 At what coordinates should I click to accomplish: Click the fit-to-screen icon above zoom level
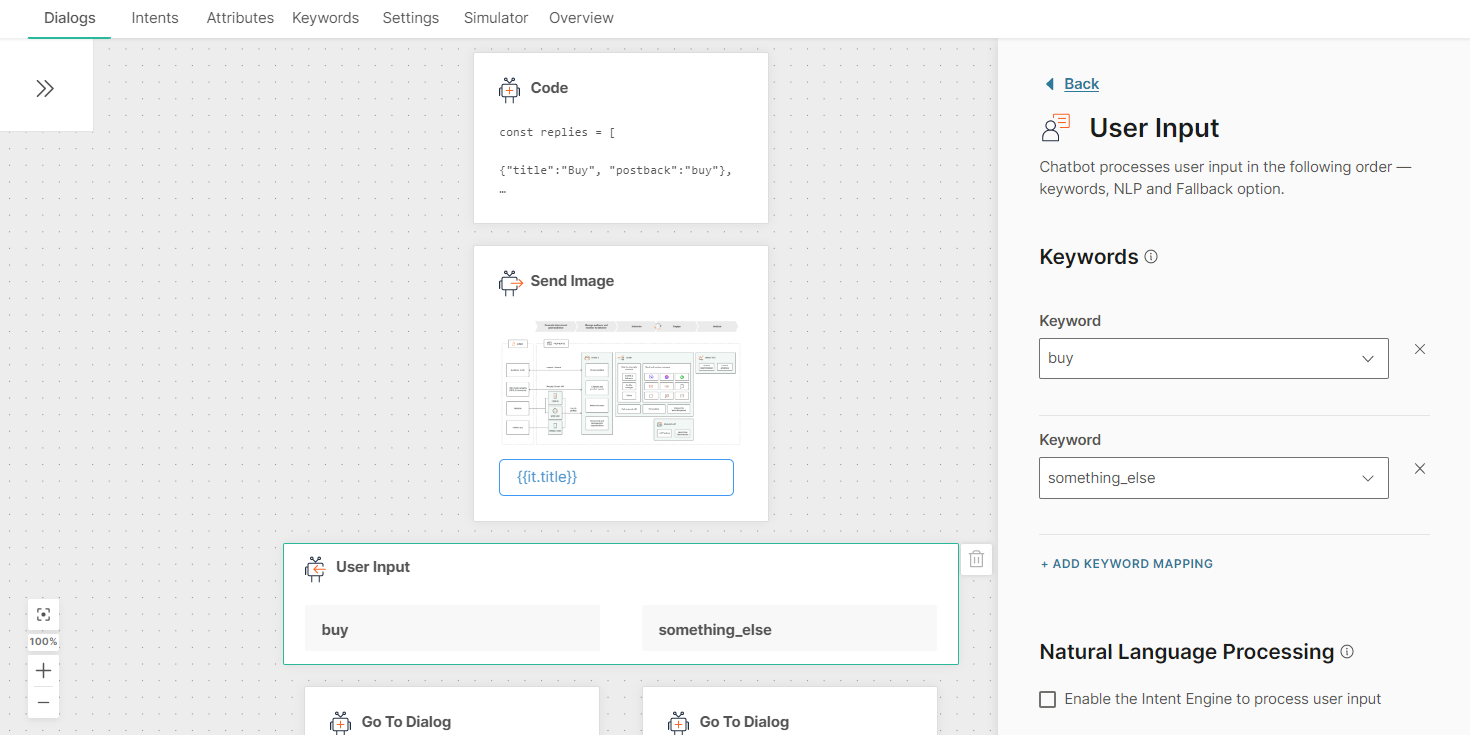pos(43,614)
